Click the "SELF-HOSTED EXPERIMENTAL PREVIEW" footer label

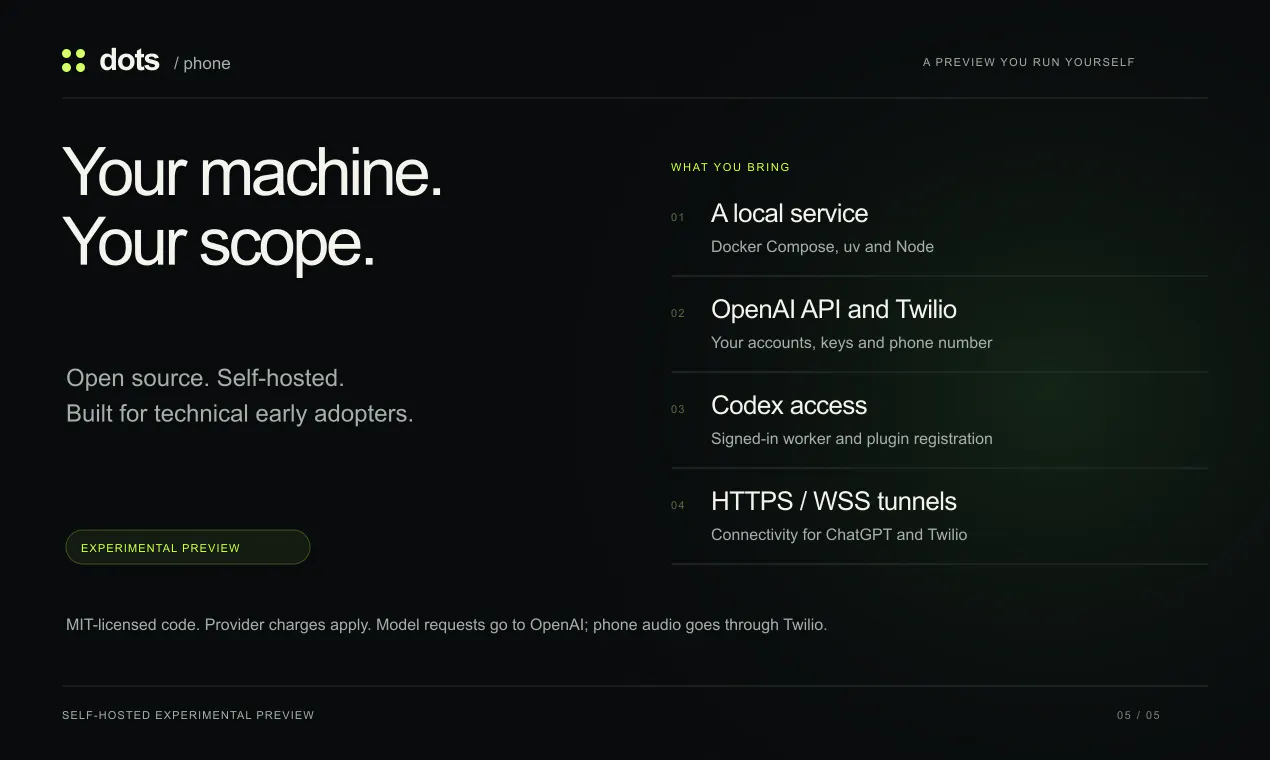[x=188, y=715]
